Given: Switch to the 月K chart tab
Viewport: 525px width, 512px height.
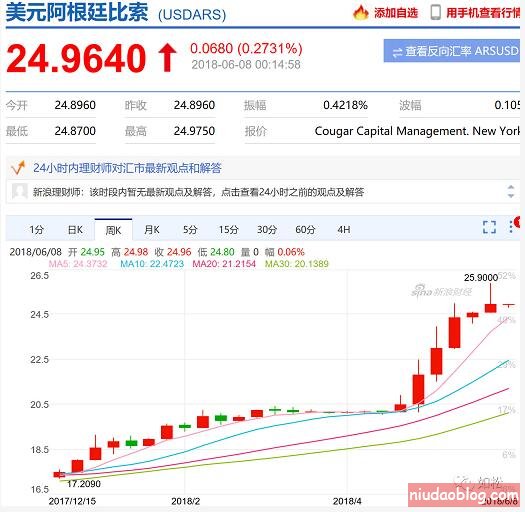Looking at the screenshot, I should tap(152, 230).
